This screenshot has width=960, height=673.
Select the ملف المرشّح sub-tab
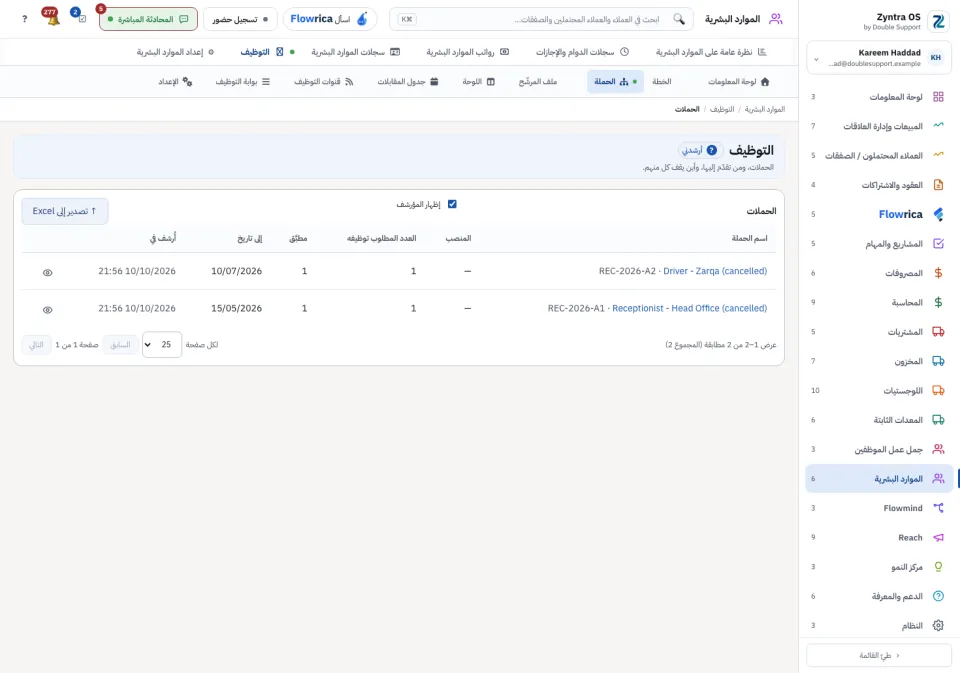[x=538, y=81]
